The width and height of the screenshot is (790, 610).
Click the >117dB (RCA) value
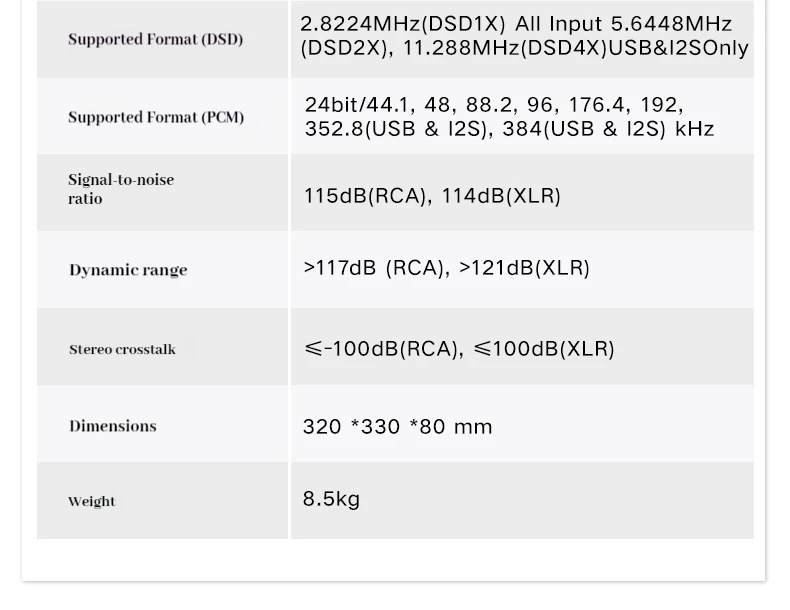pyautogui.click(x=374, y=268)
